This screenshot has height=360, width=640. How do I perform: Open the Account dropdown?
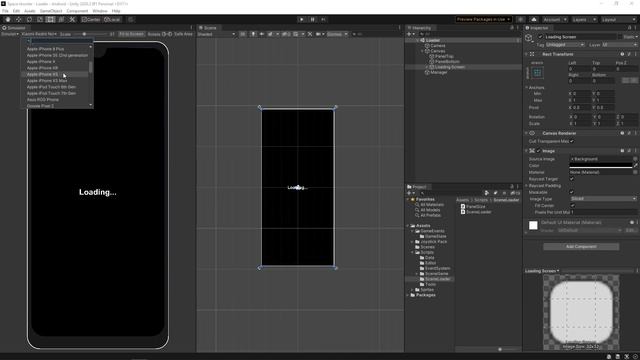point(554,20)
